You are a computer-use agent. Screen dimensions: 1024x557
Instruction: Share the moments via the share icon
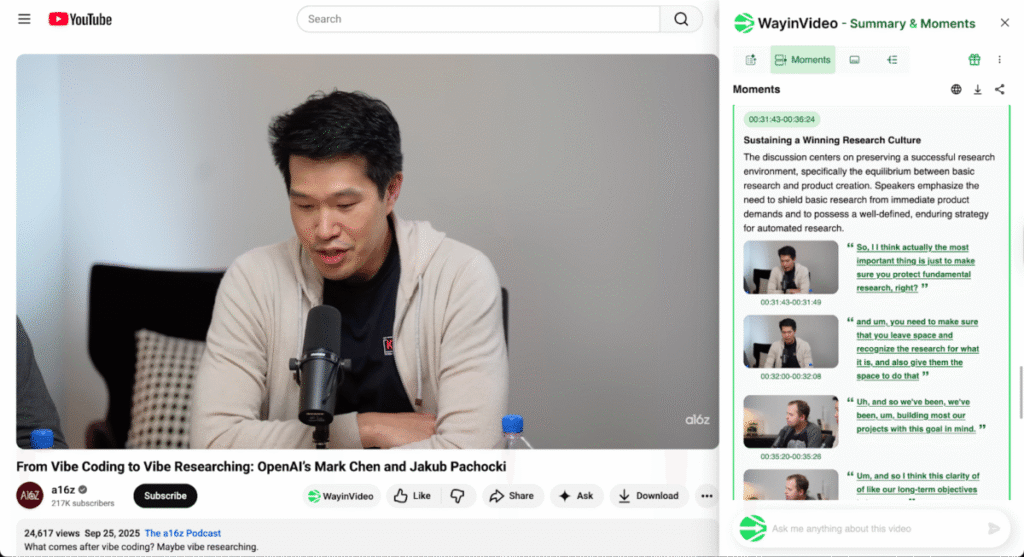(999, 90)
